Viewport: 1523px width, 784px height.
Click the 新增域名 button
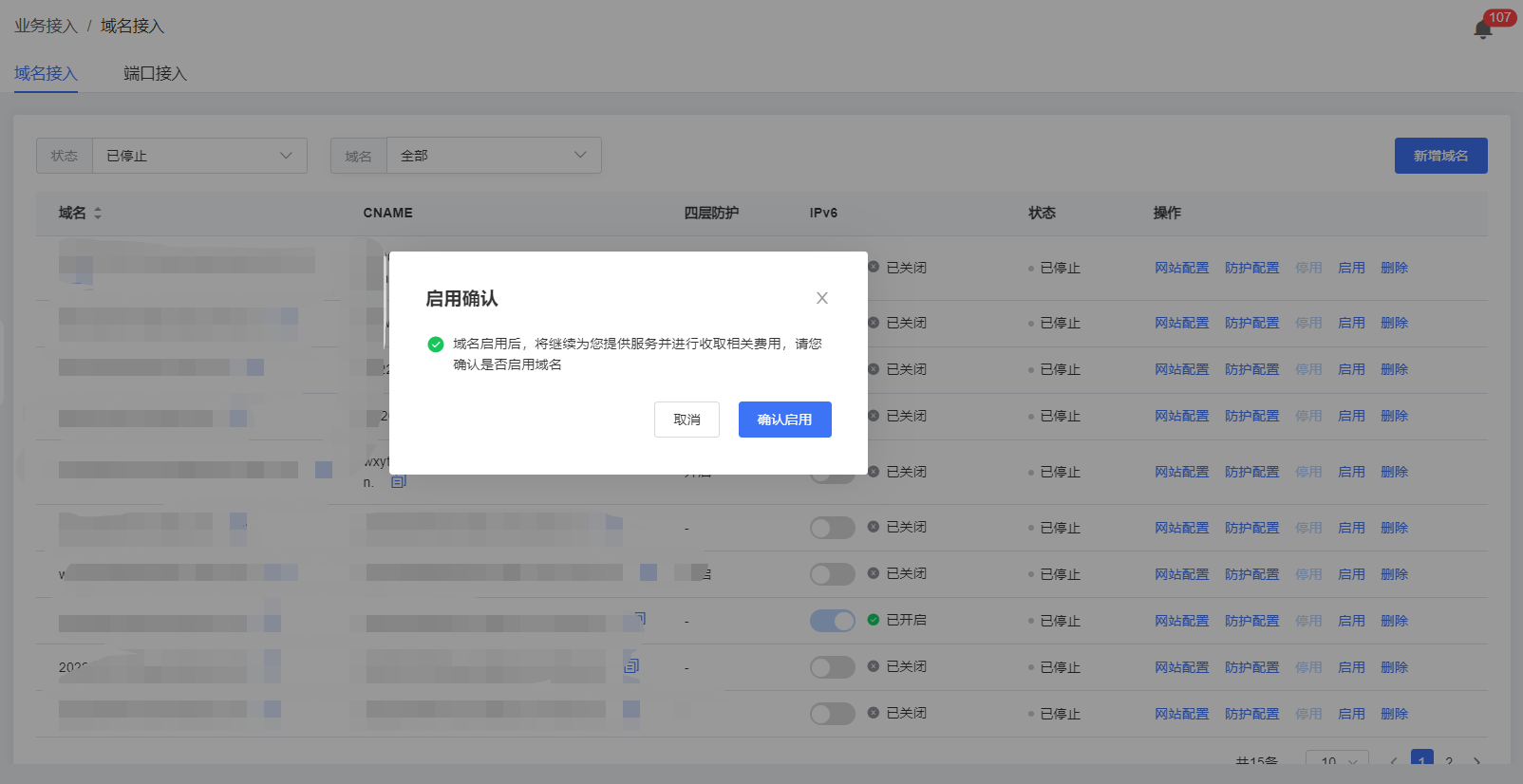click(1440, 156)
